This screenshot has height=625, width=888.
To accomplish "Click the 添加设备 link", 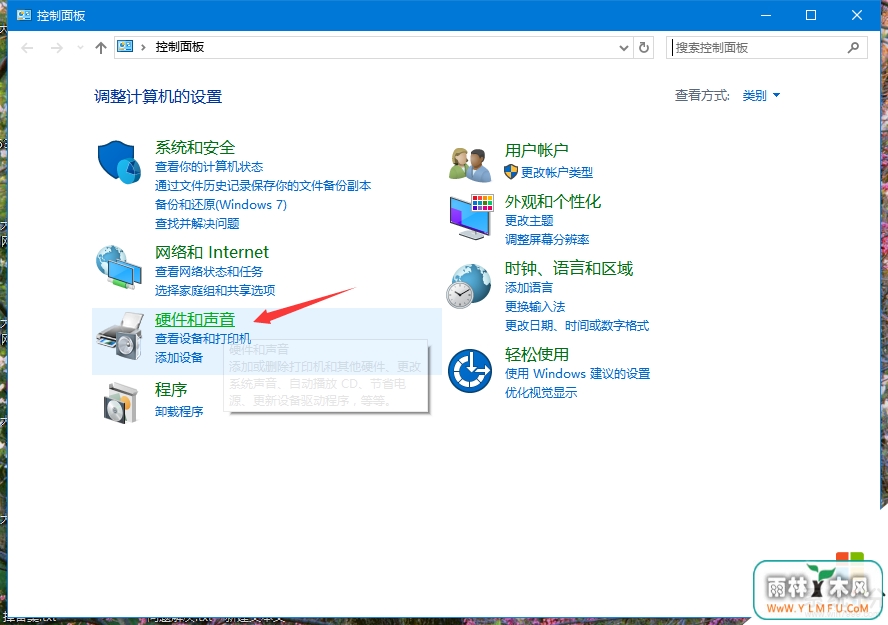I will point(179,358).
